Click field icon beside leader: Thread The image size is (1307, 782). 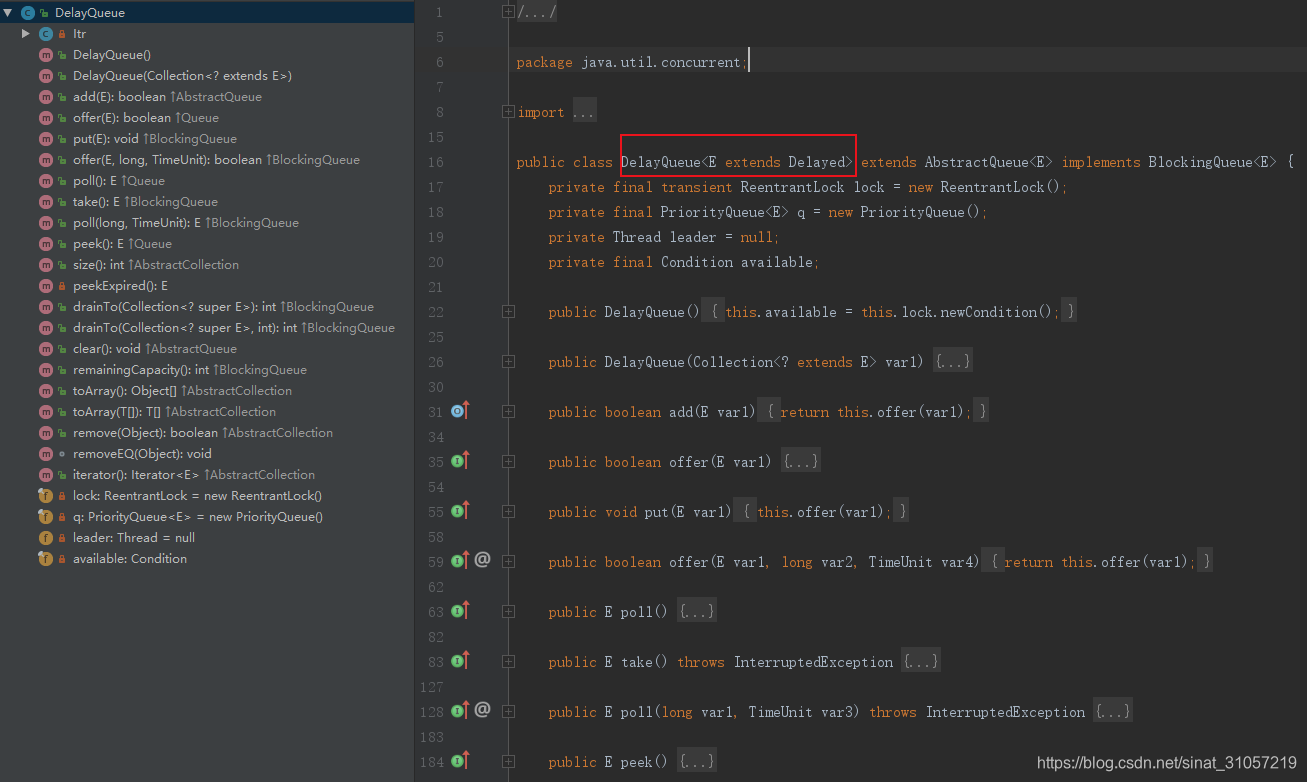(x=45, y=538)
